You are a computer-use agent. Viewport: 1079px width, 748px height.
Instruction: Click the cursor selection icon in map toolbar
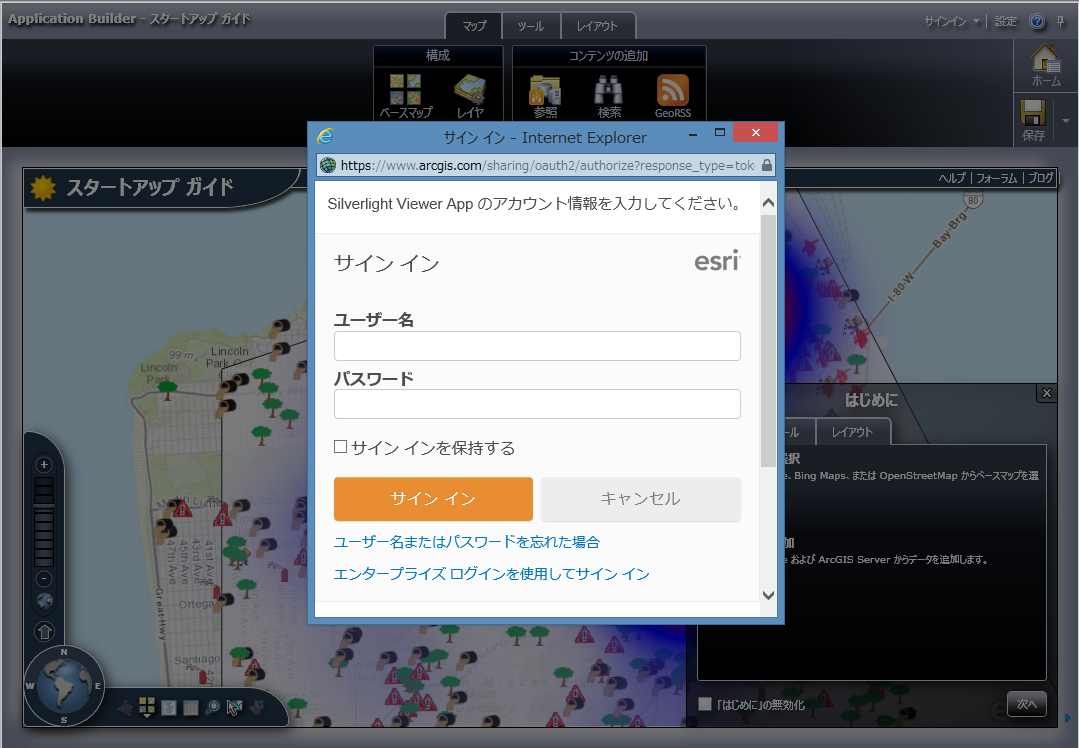235,707
